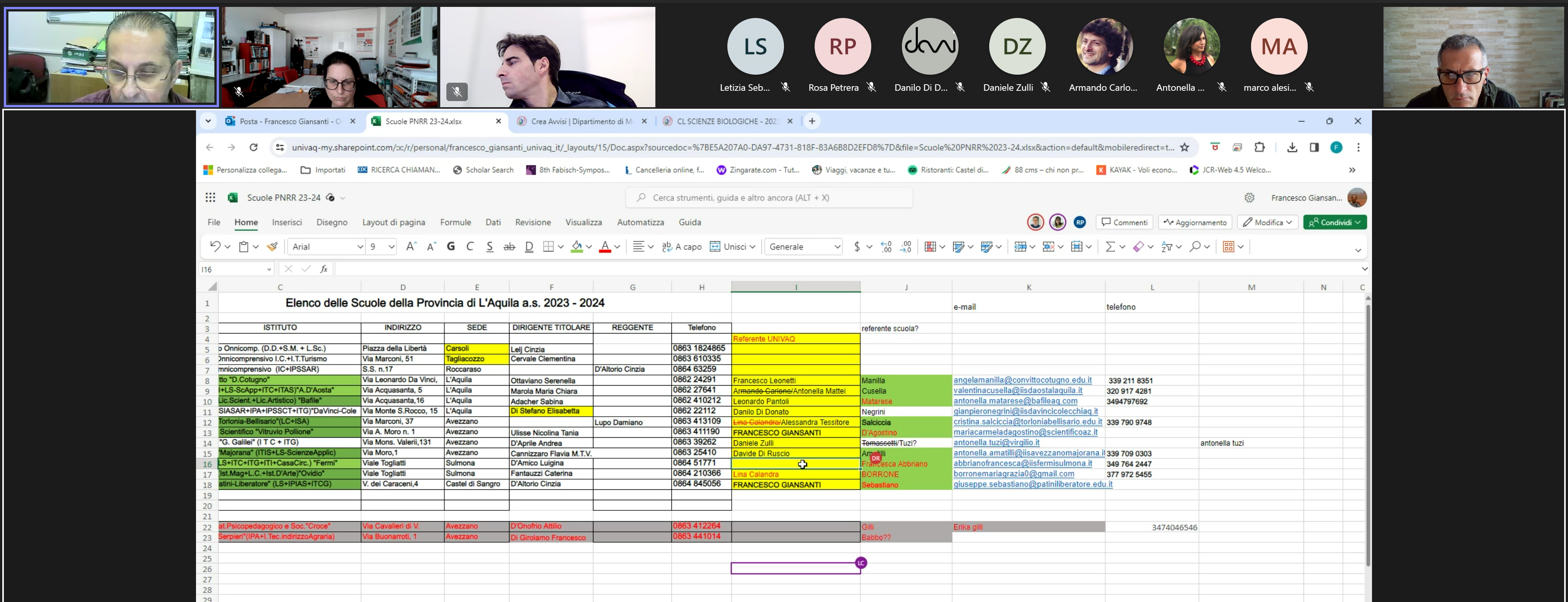1568x602 pixels.
Task: Increase the font size with the larger A icon
Action: pyautogui.click(x=411, y=247)
